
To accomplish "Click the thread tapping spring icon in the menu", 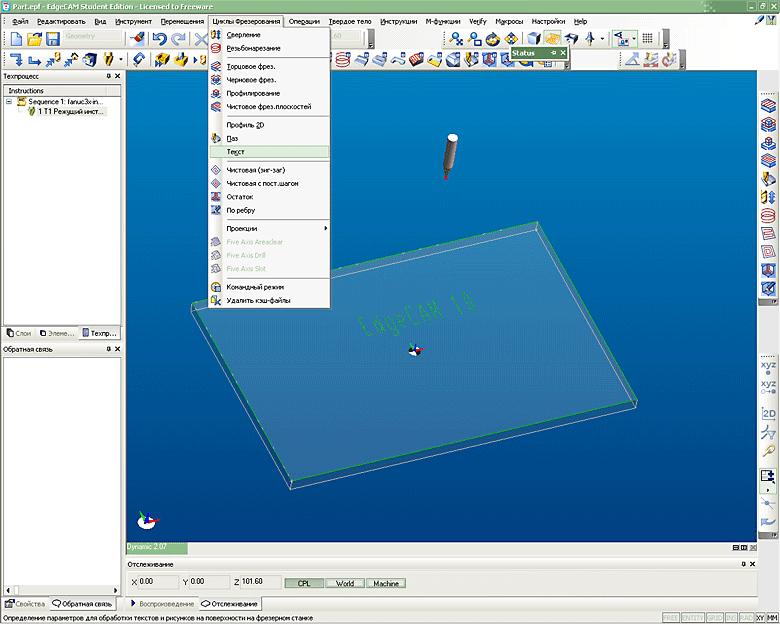I will point(216,48).
